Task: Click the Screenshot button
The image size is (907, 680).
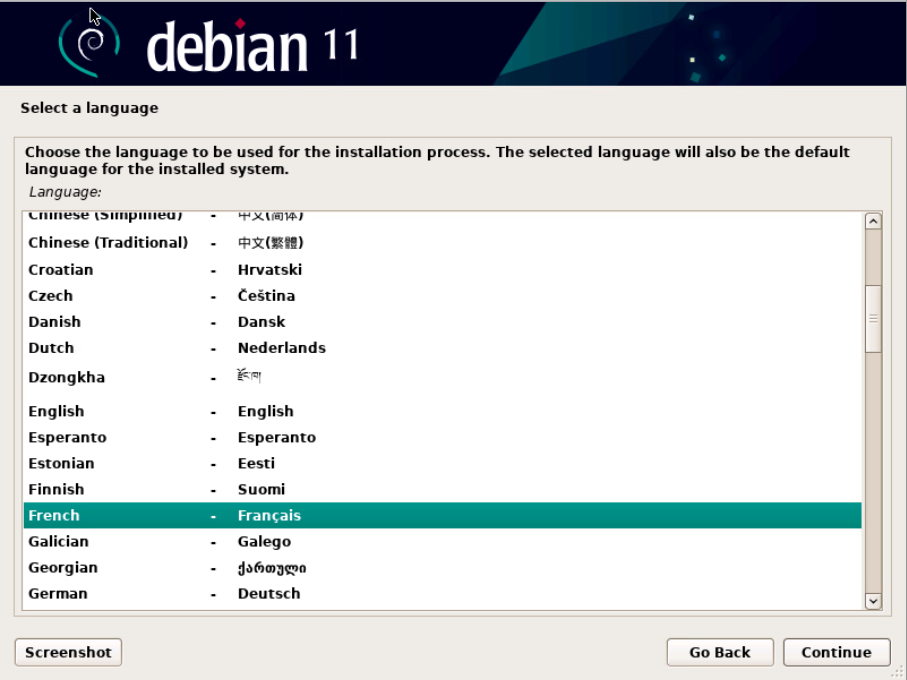Action: [68, 652]
